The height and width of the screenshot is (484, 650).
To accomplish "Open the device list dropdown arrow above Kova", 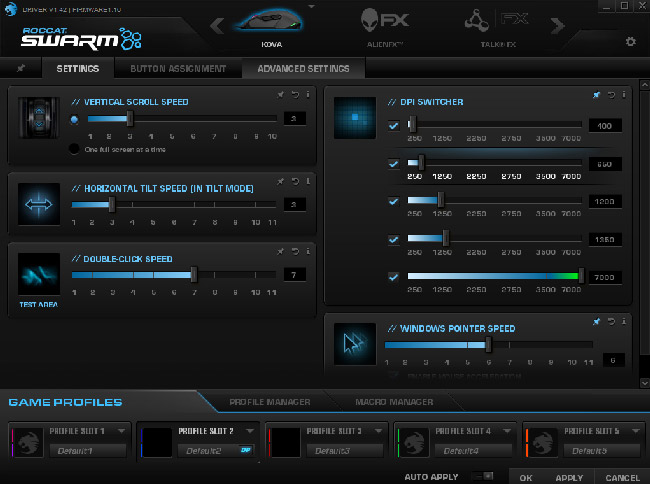I will [312, 6].
